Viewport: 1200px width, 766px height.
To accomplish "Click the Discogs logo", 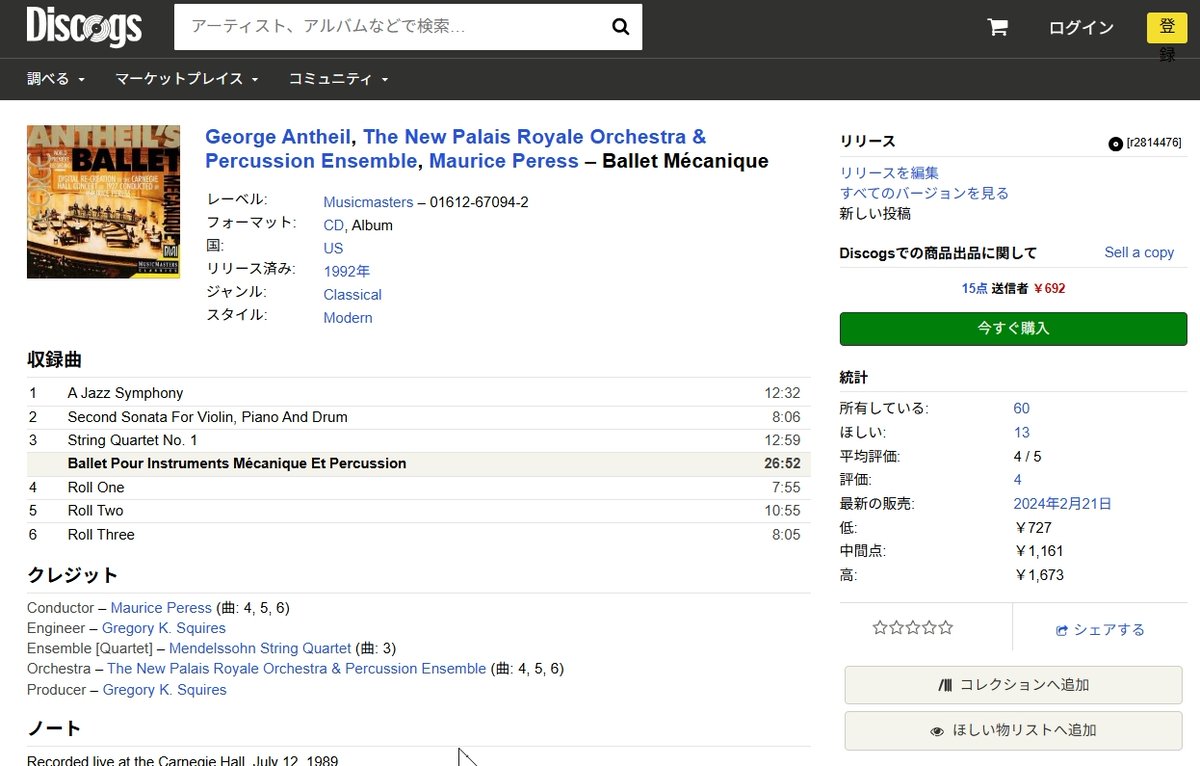I will (84, 27).
